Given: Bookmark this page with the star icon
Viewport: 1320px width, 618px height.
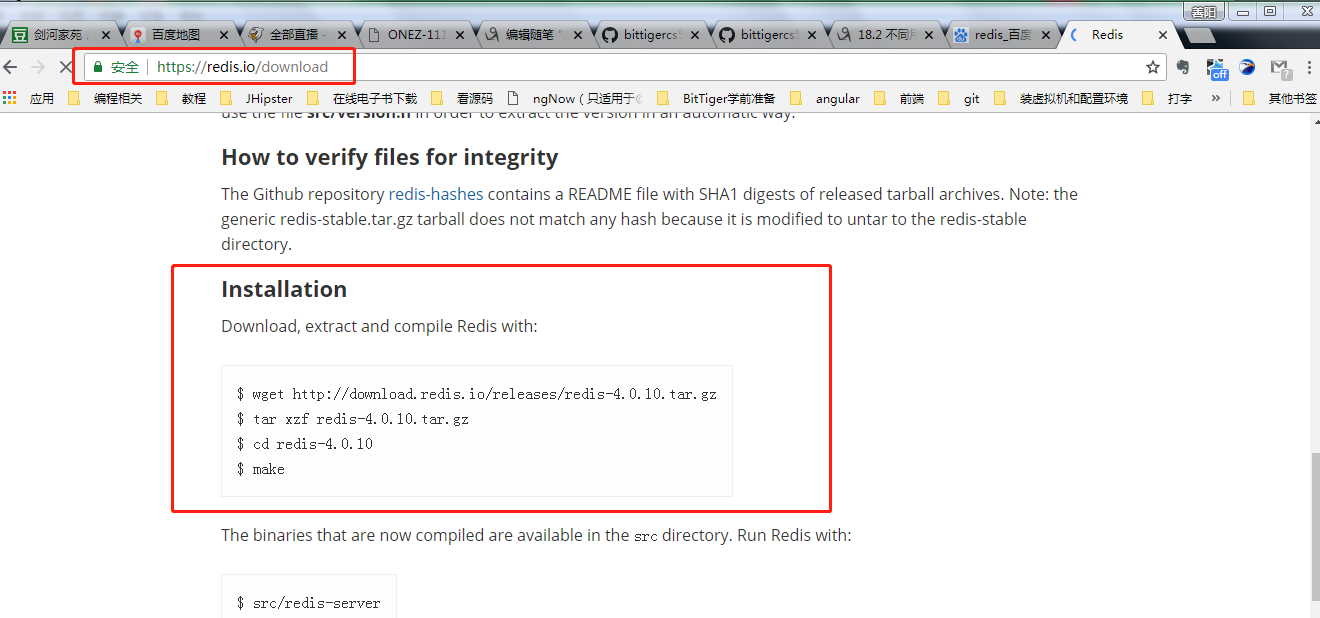Looking at the screenshot, I should pos(1153,67).
